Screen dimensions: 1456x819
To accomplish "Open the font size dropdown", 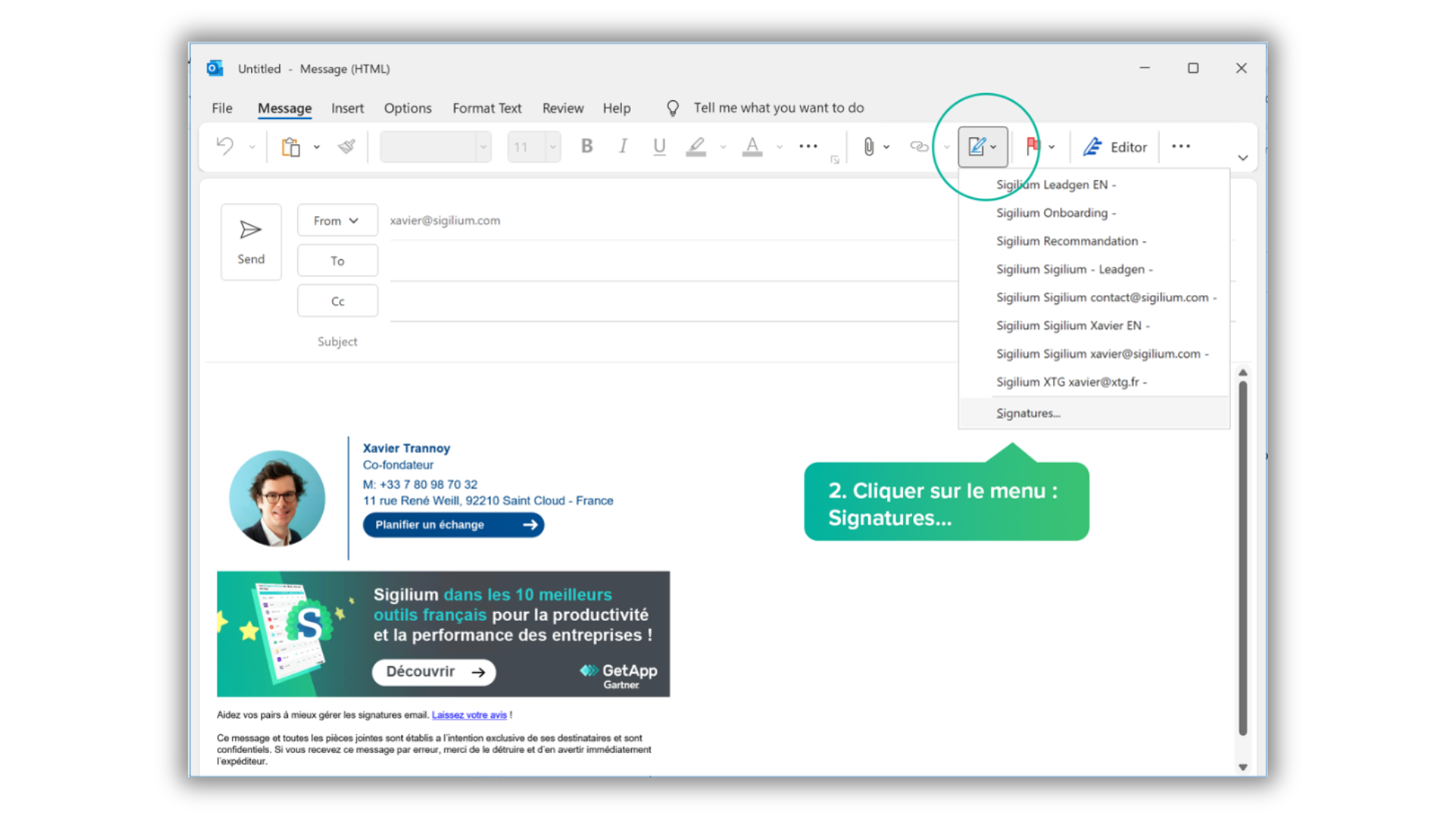I will (553, 147).
